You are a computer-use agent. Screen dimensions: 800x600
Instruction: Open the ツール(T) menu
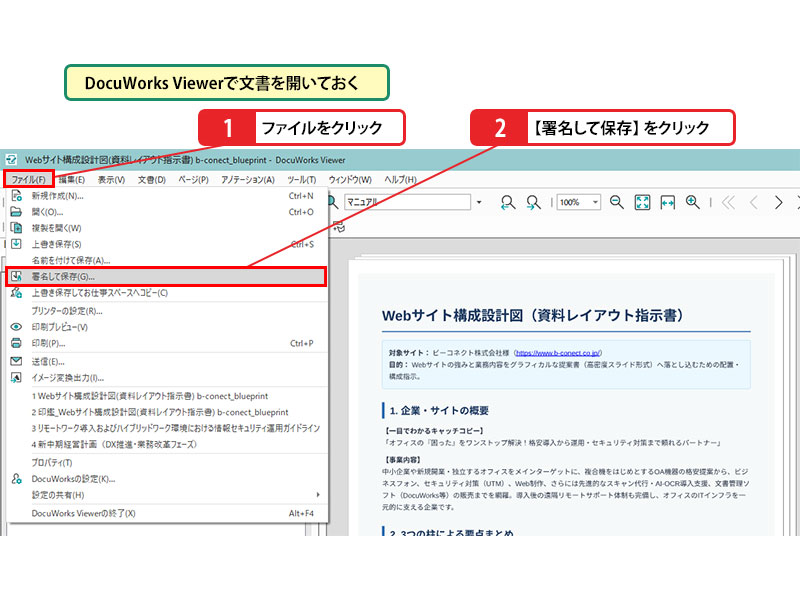point(302,180)
